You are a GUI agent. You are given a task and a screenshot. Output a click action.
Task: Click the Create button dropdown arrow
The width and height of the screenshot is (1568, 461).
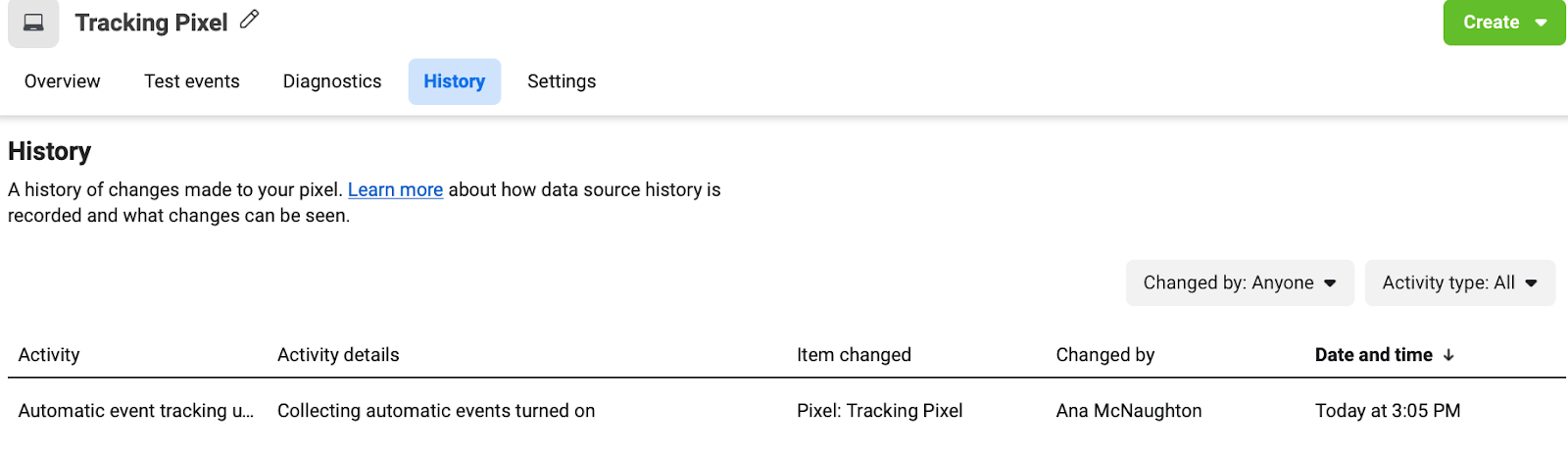pyautogui.click(x=1542, y=23)
